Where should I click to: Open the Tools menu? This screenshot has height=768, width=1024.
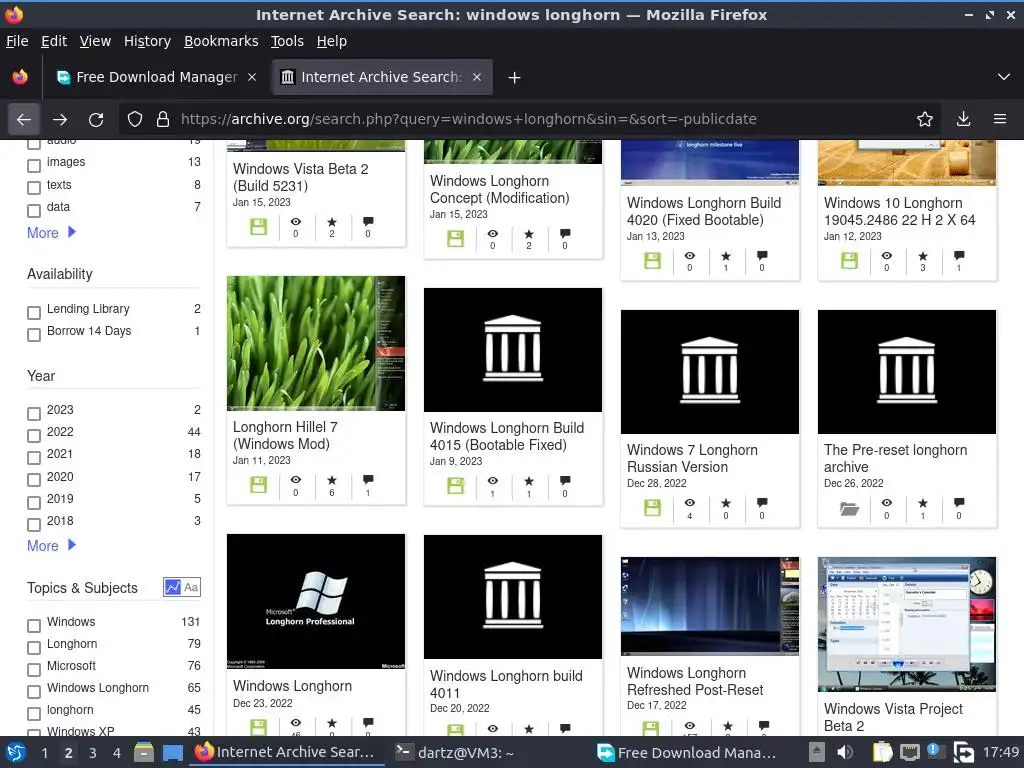(x=287, y=41)
